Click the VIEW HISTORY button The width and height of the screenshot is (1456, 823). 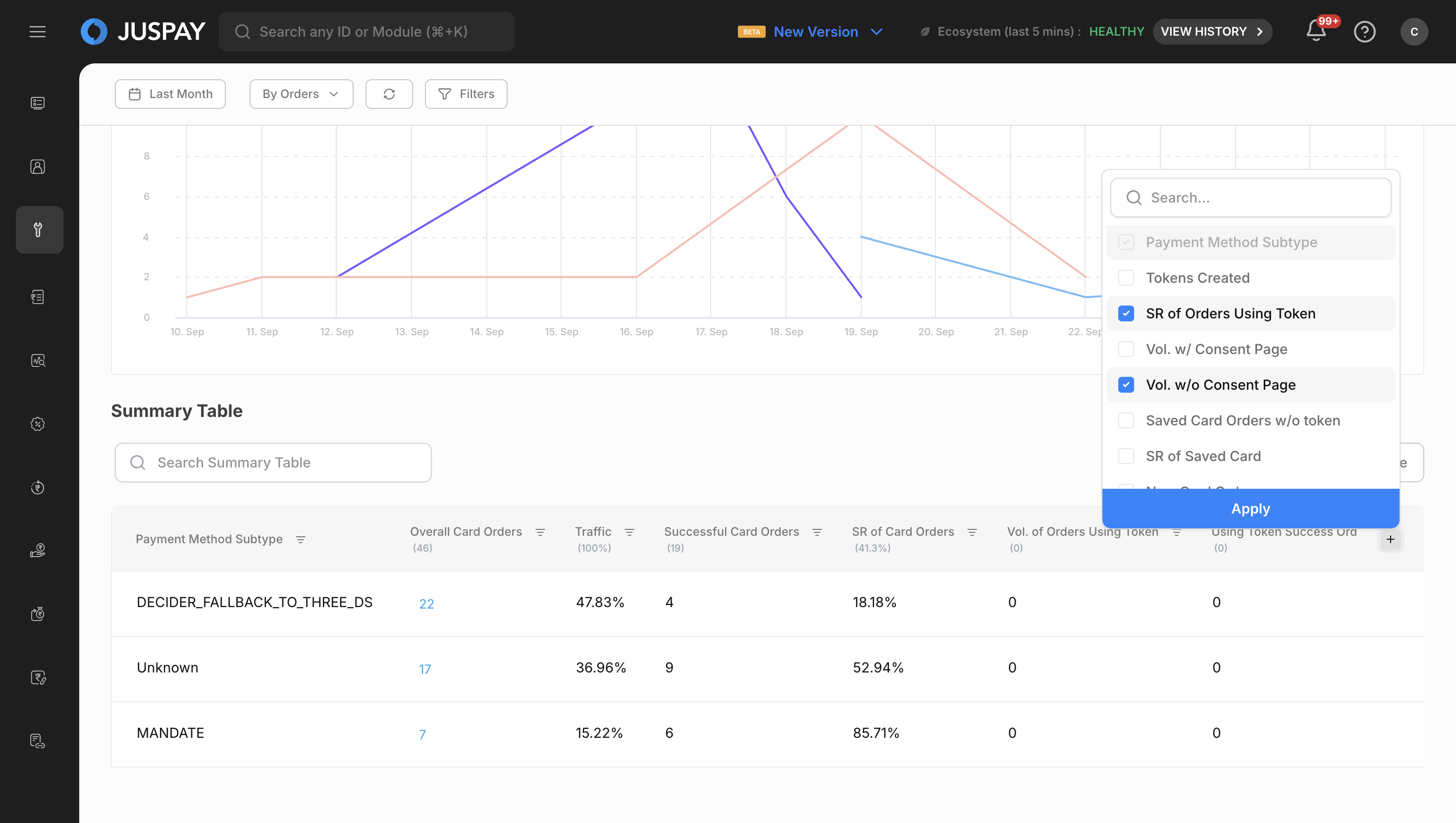click(1212, 32)
